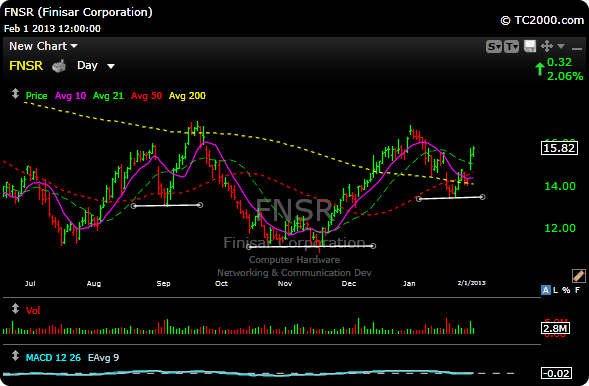Click the Vol indicator label
This screenshot has height=386, width=589.
click(x=33, y=311)
